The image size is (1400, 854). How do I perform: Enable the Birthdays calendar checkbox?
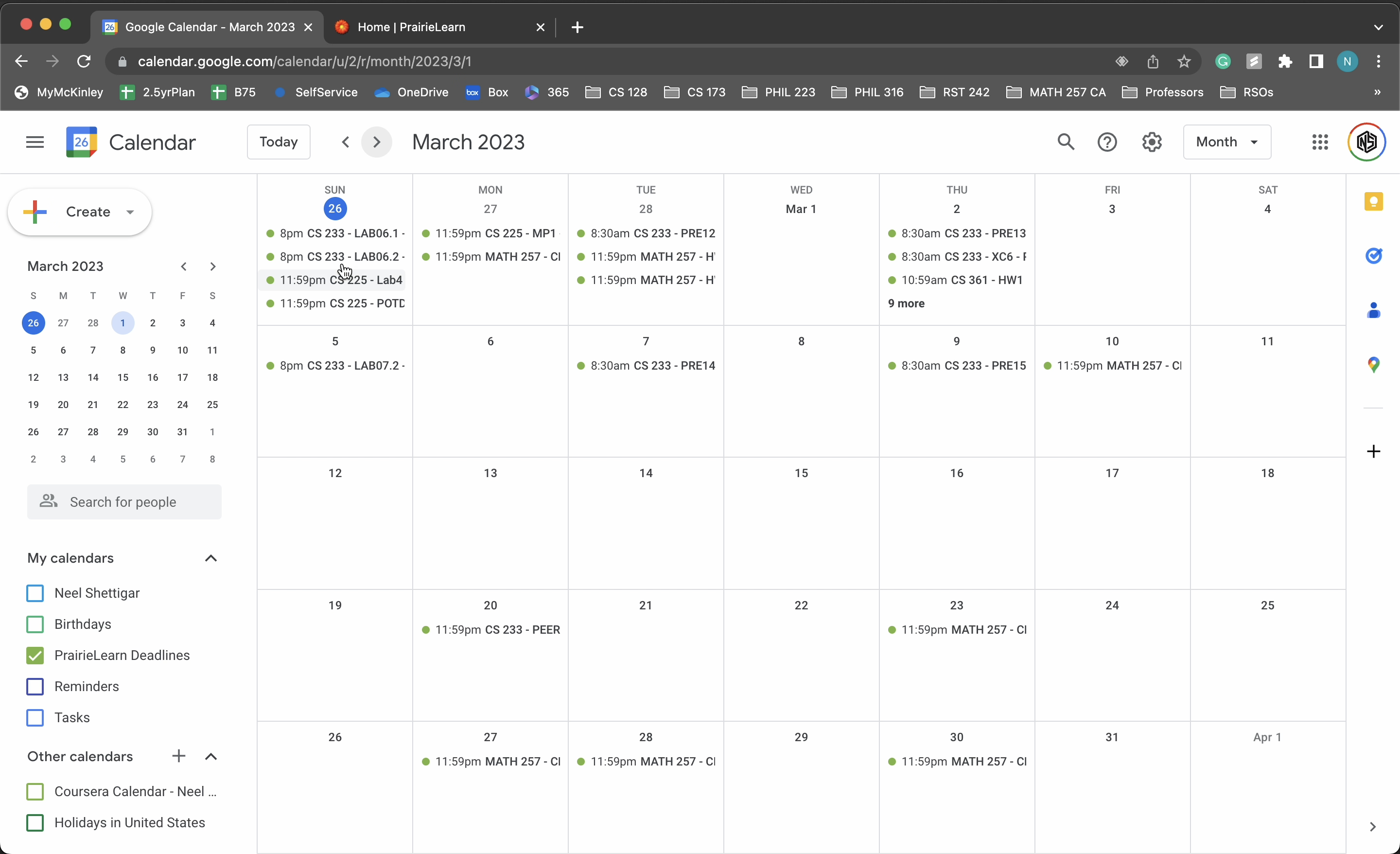click(x=35, y=624)
